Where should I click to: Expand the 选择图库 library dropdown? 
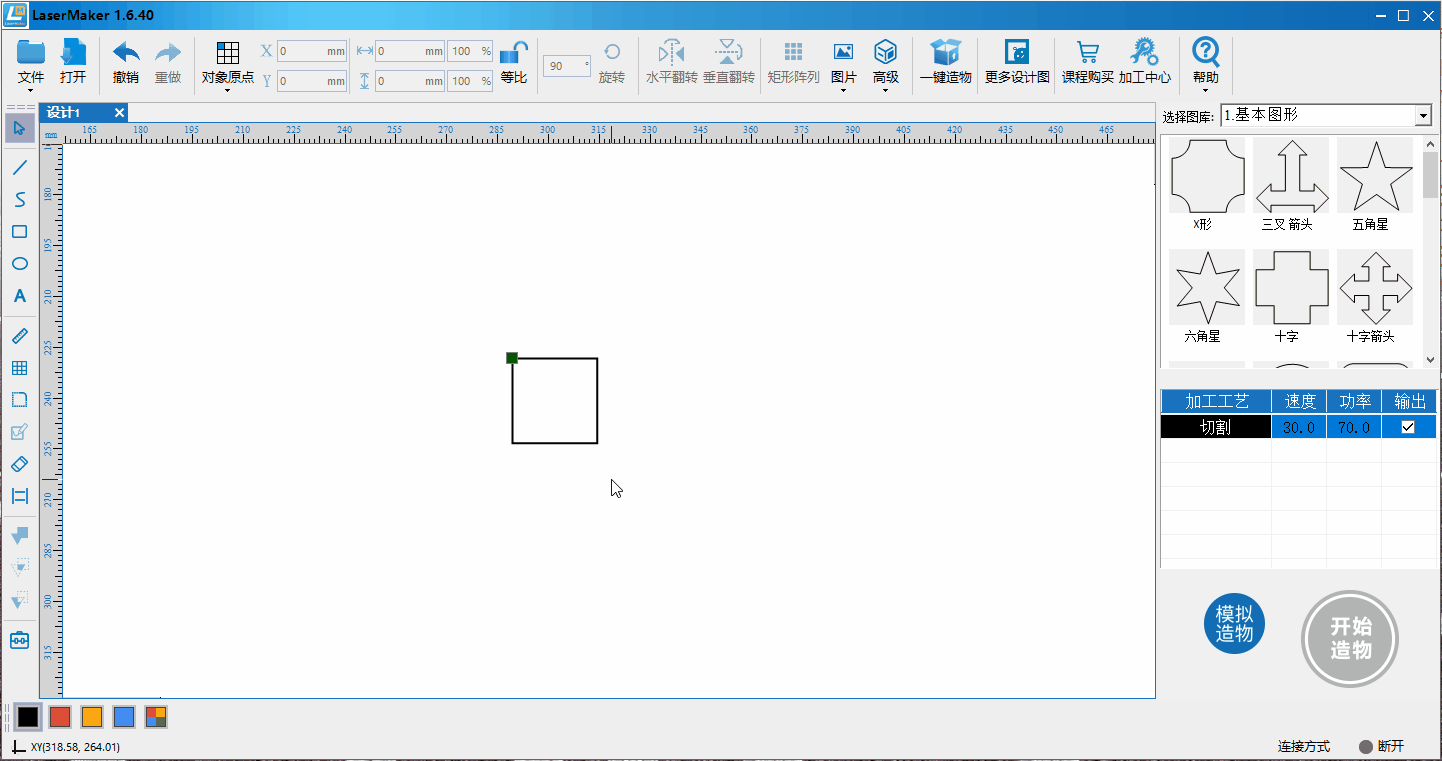[x=1423, y=116]
